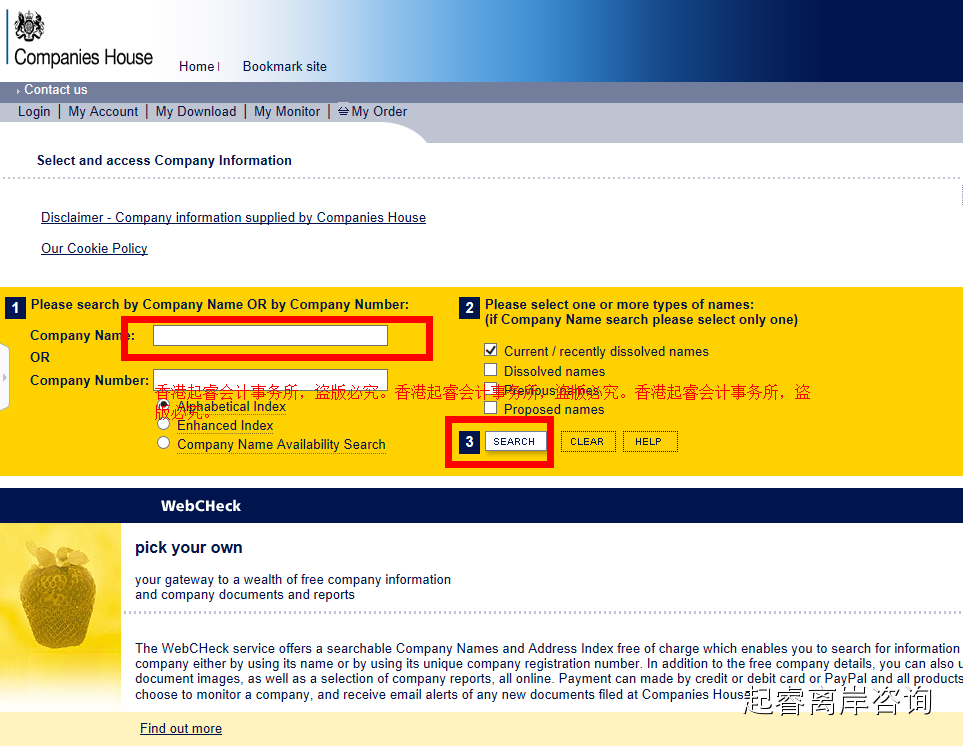Click the HELP button
The image size is (963, 750).
pyautogui.click(x=650, y=442)
